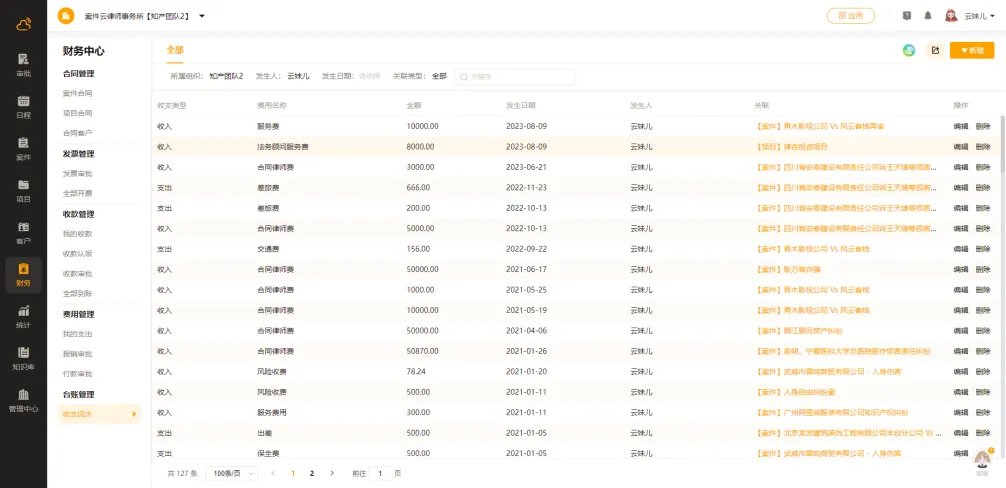This screenshot has width=1006, height=488.
Task: Click the 应用 (Apps) button
Action: pyautogui.click(x=850, y=16)
